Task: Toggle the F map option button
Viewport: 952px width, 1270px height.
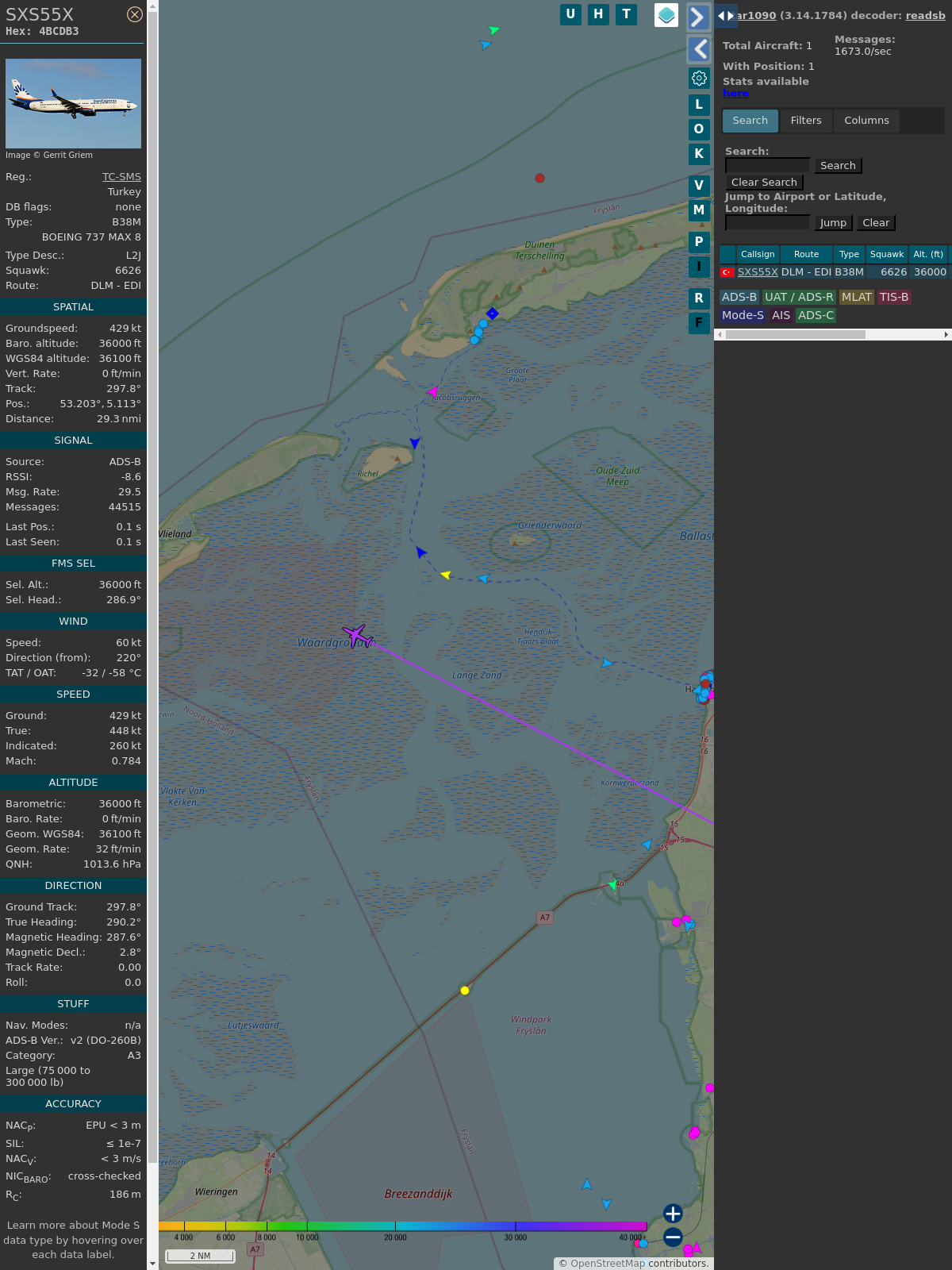Action: [699, 323]
